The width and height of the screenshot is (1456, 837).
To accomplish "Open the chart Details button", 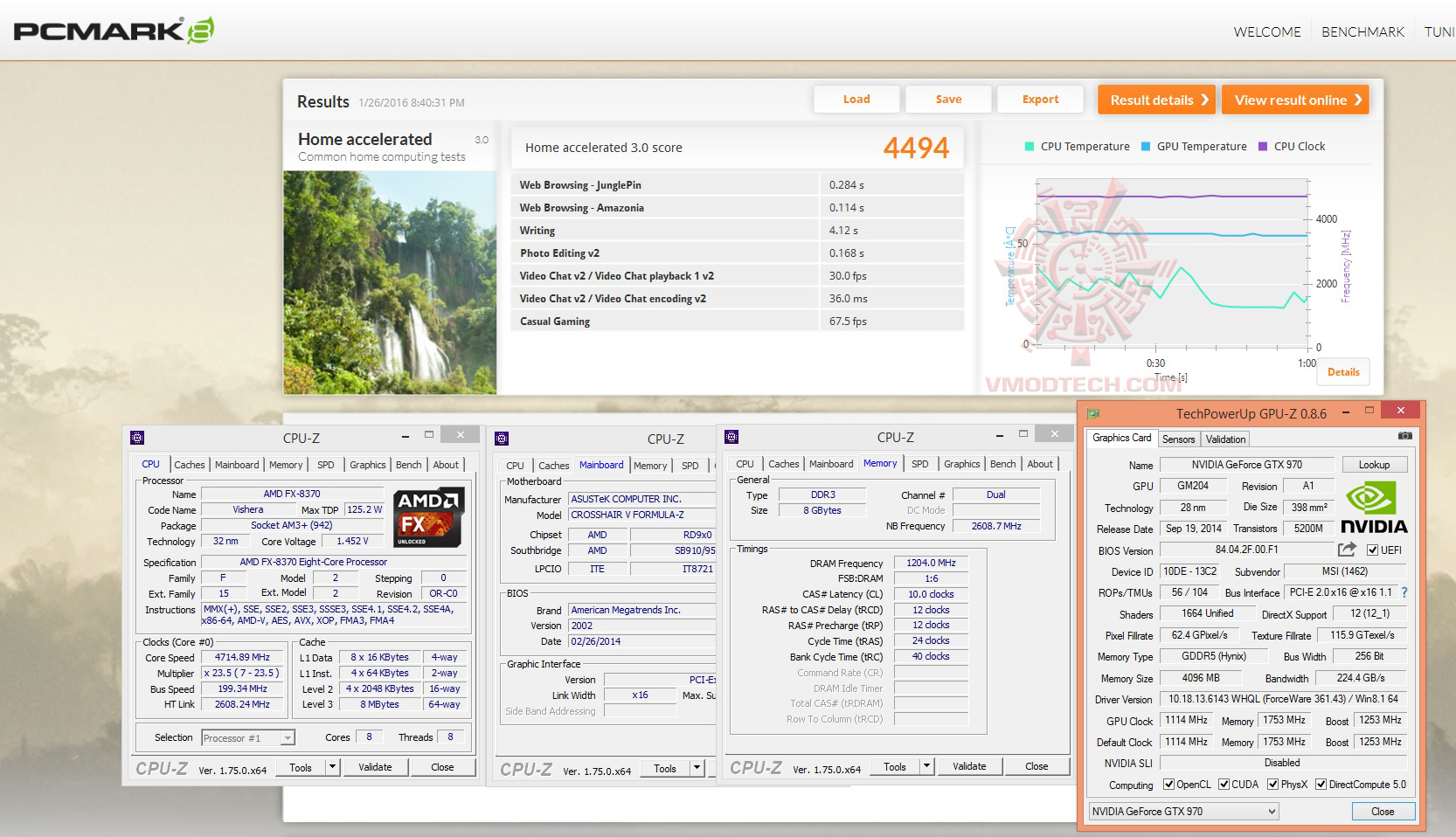I will [1343, 372].
